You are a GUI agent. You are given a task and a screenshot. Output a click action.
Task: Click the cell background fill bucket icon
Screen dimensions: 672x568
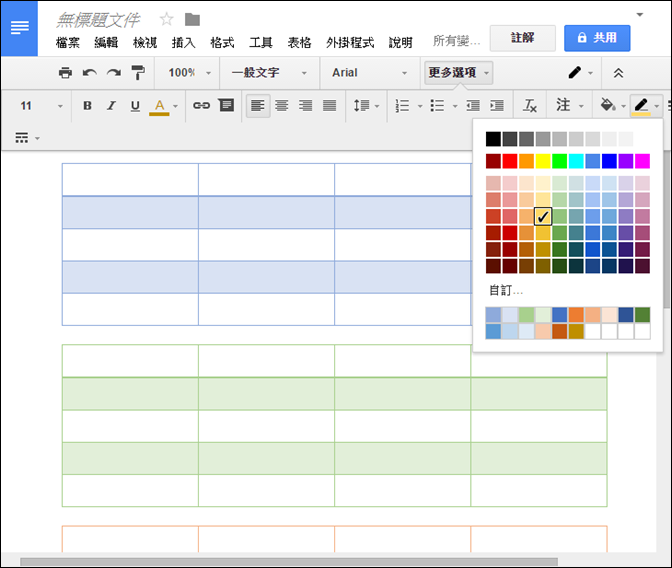(x=608, y=105)
